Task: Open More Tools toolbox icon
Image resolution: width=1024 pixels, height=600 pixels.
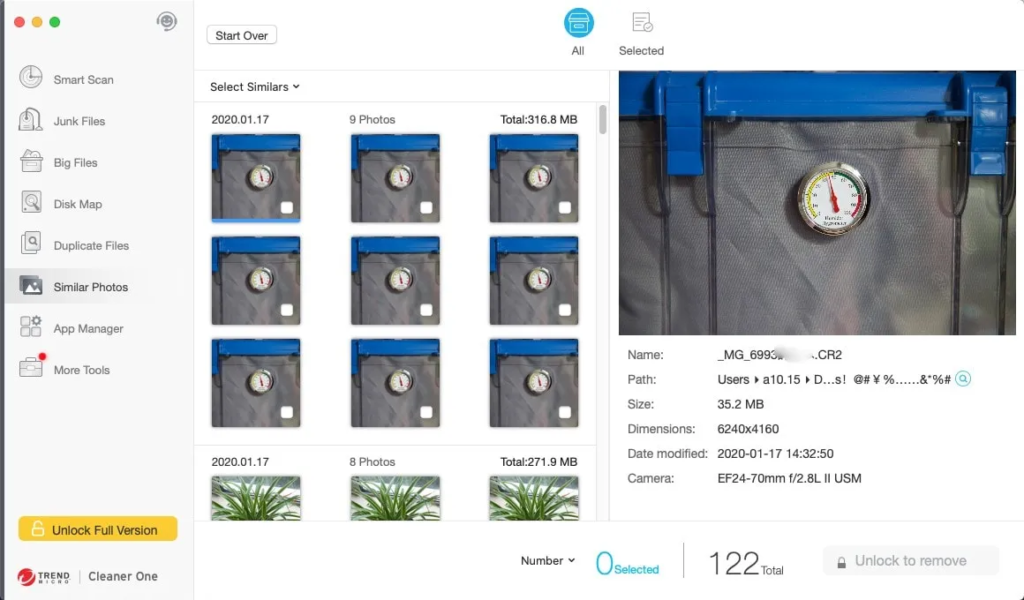Action: (31, 367)
